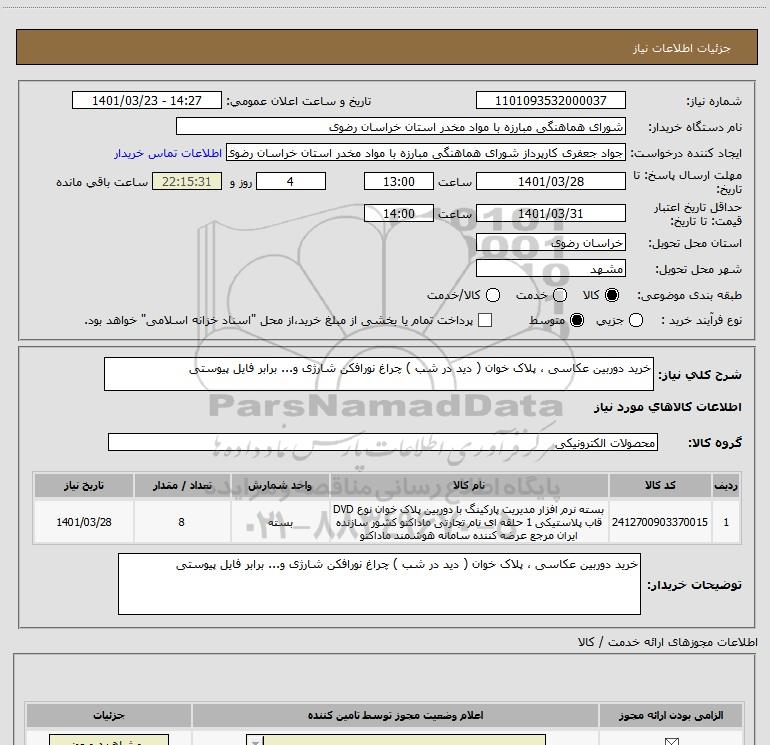The image size is (770, 745).
Task: Click اطلاعات مجوزهای ارائه خدمت / کالا heading
Action: [667, 642]
